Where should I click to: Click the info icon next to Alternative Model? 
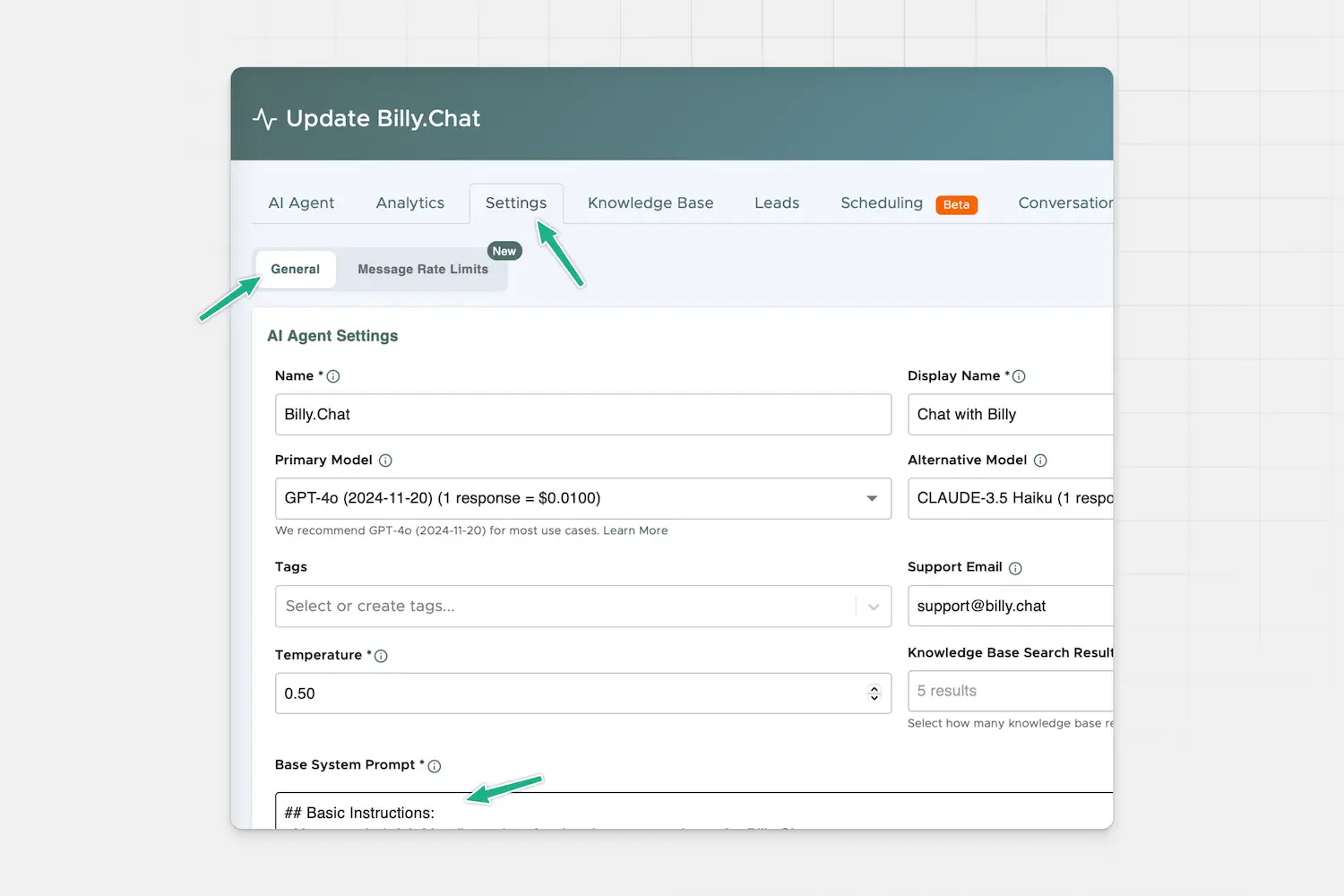click(x=1040, y=461)
